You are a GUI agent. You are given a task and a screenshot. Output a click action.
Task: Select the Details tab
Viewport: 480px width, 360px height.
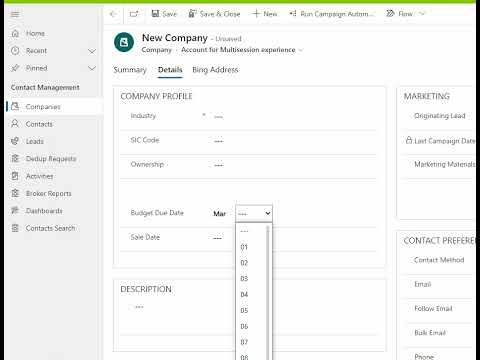(x=170, y=70)
